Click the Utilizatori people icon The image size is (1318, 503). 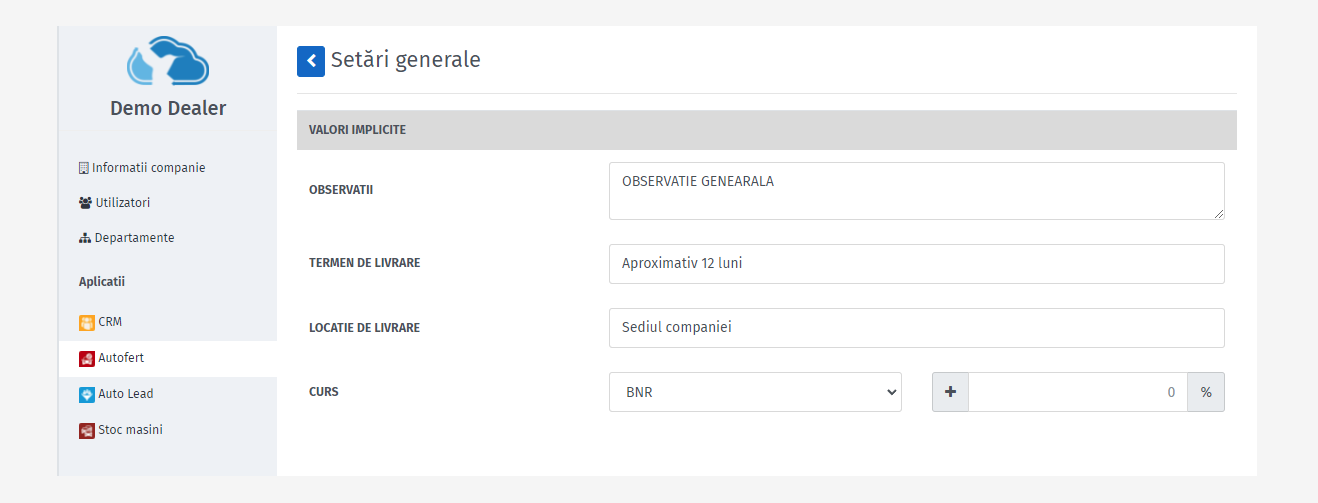point(85,203)
